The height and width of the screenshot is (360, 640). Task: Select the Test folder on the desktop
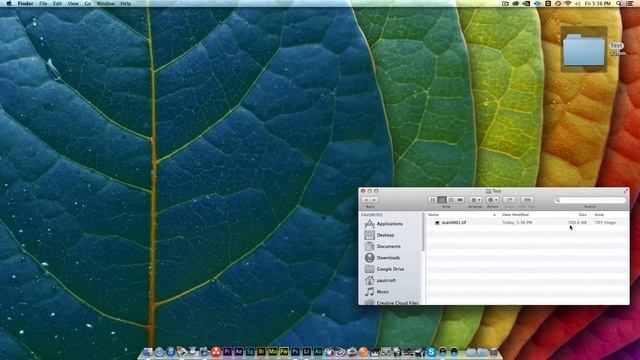pyautogui.click(x=584, y=49)
